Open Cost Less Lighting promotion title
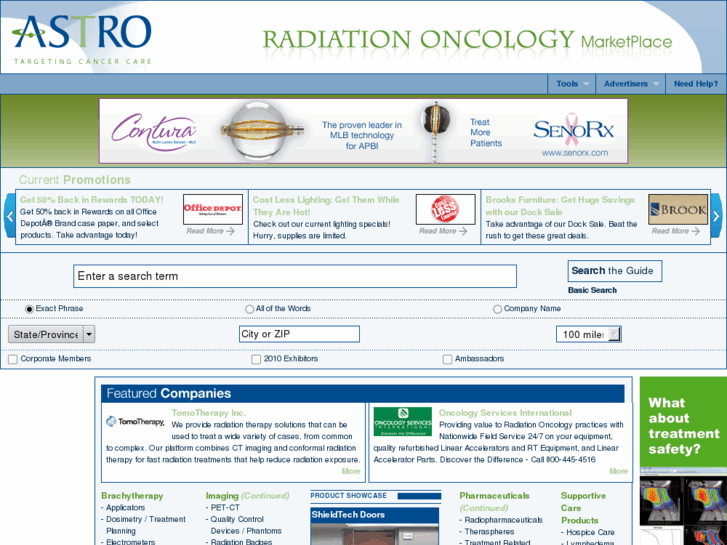 coord(326,206)
